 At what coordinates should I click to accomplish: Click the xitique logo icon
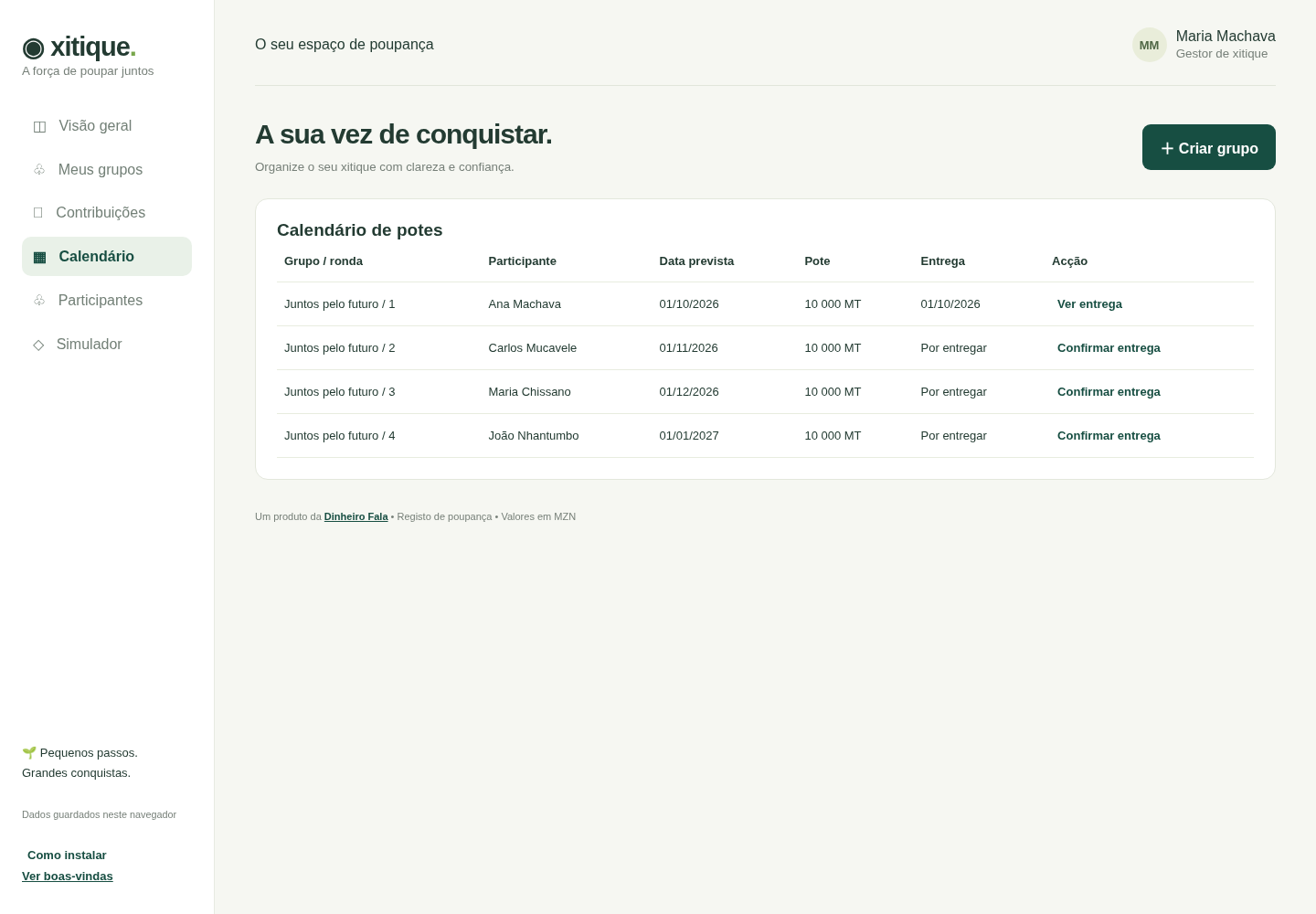point(33,48)
